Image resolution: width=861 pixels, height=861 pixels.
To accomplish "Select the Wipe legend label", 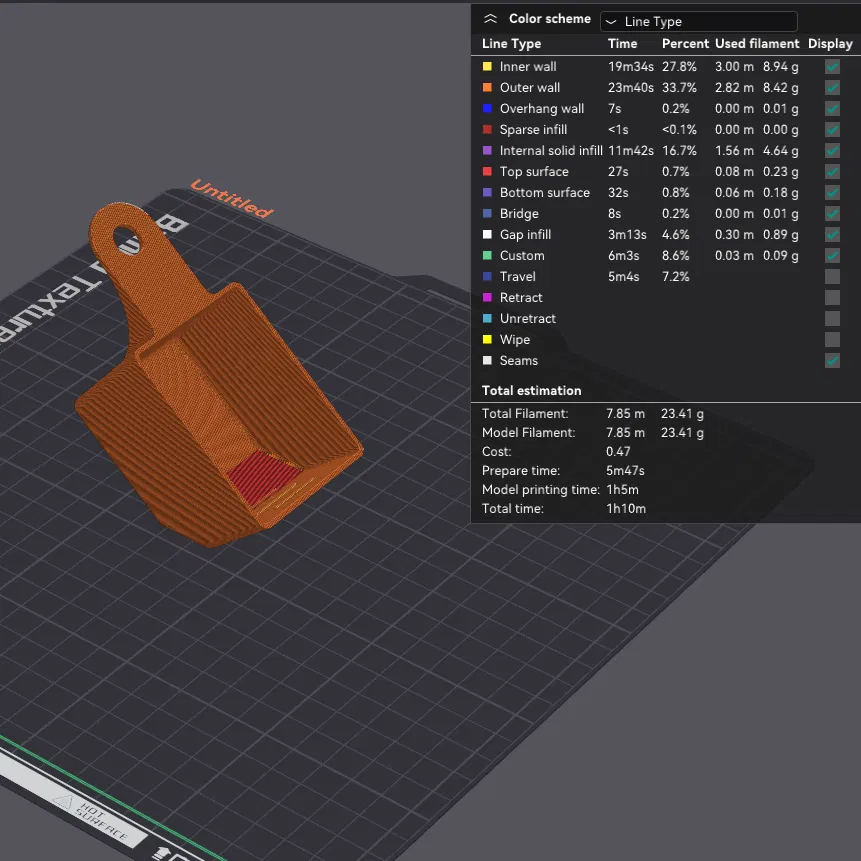I will [x=515, y=339].
